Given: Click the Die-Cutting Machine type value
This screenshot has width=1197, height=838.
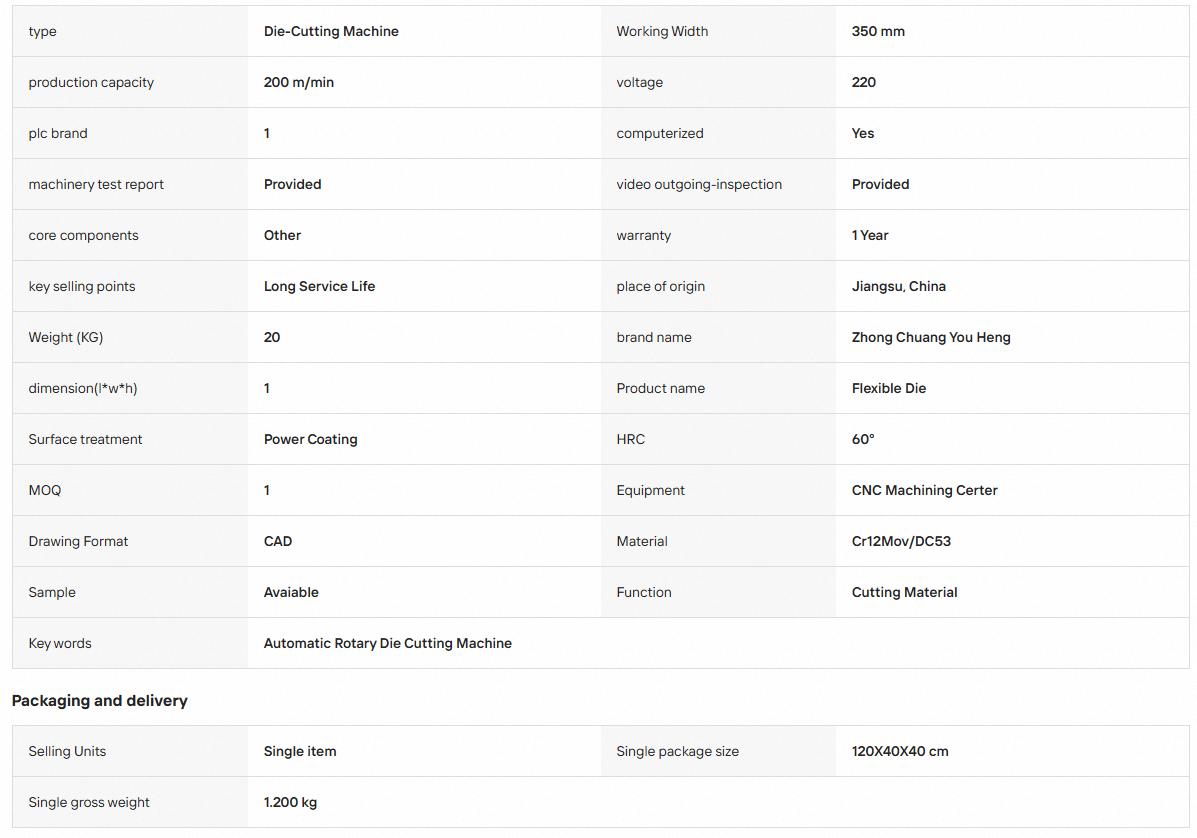Looking at the screenshot, I should tap(331, 31).
